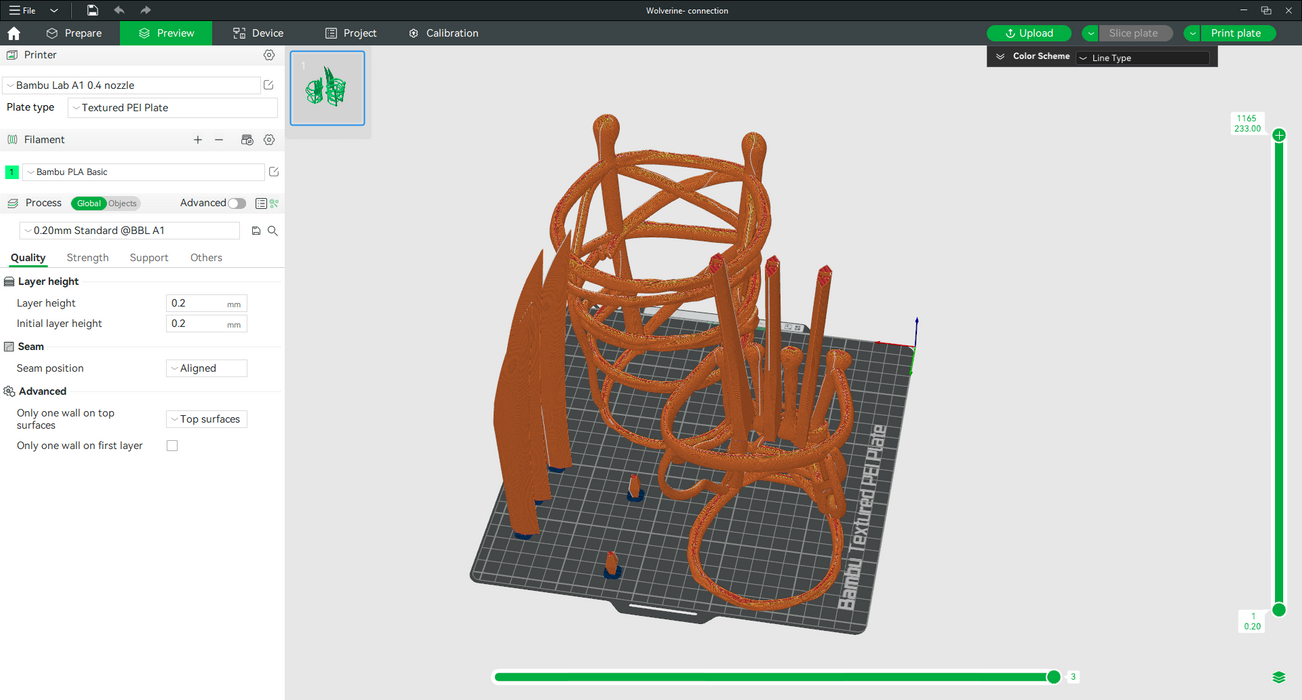The width and height of the screenshot is (1302, 700).
Task: Click the layers icon at bottom right
Action: (1279, 677)
